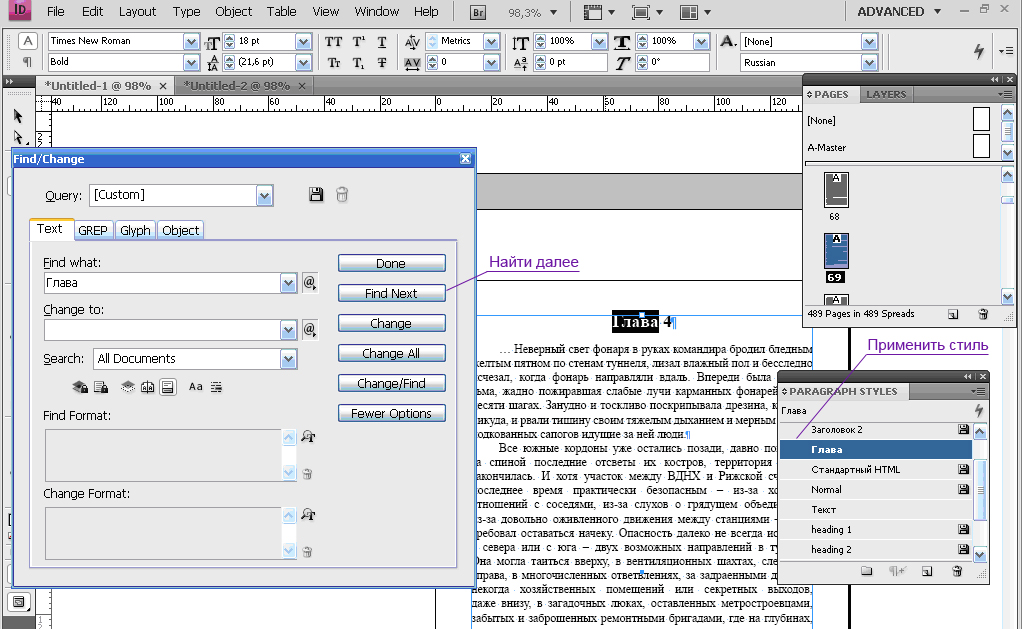Apply Underline formatting in control bar
This screenshot has width=1022, height=629.
(382, 42)
